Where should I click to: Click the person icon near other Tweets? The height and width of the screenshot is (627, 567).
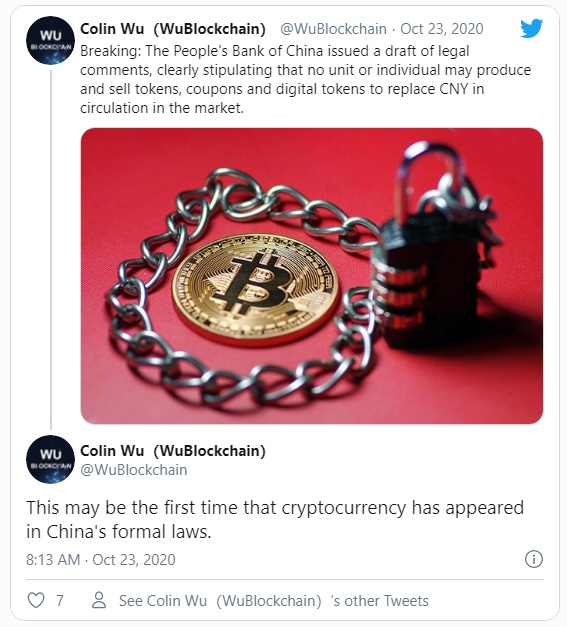coord(99,600)
